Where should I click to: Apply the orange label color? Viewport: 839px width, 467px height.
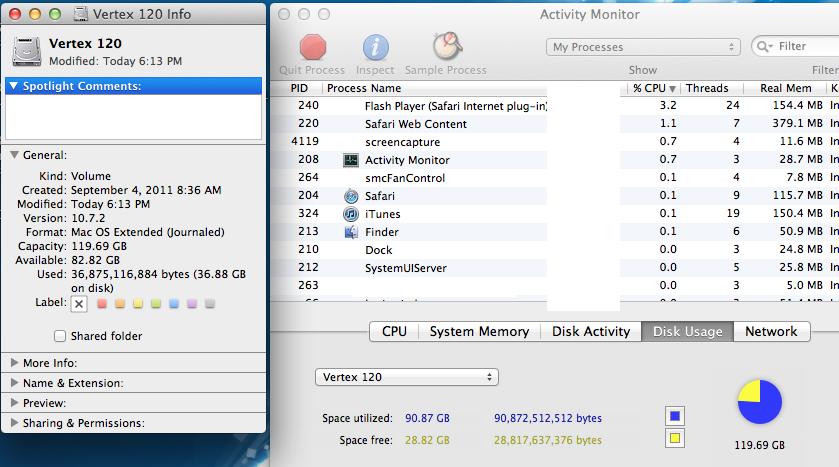[x=120, y=303]
